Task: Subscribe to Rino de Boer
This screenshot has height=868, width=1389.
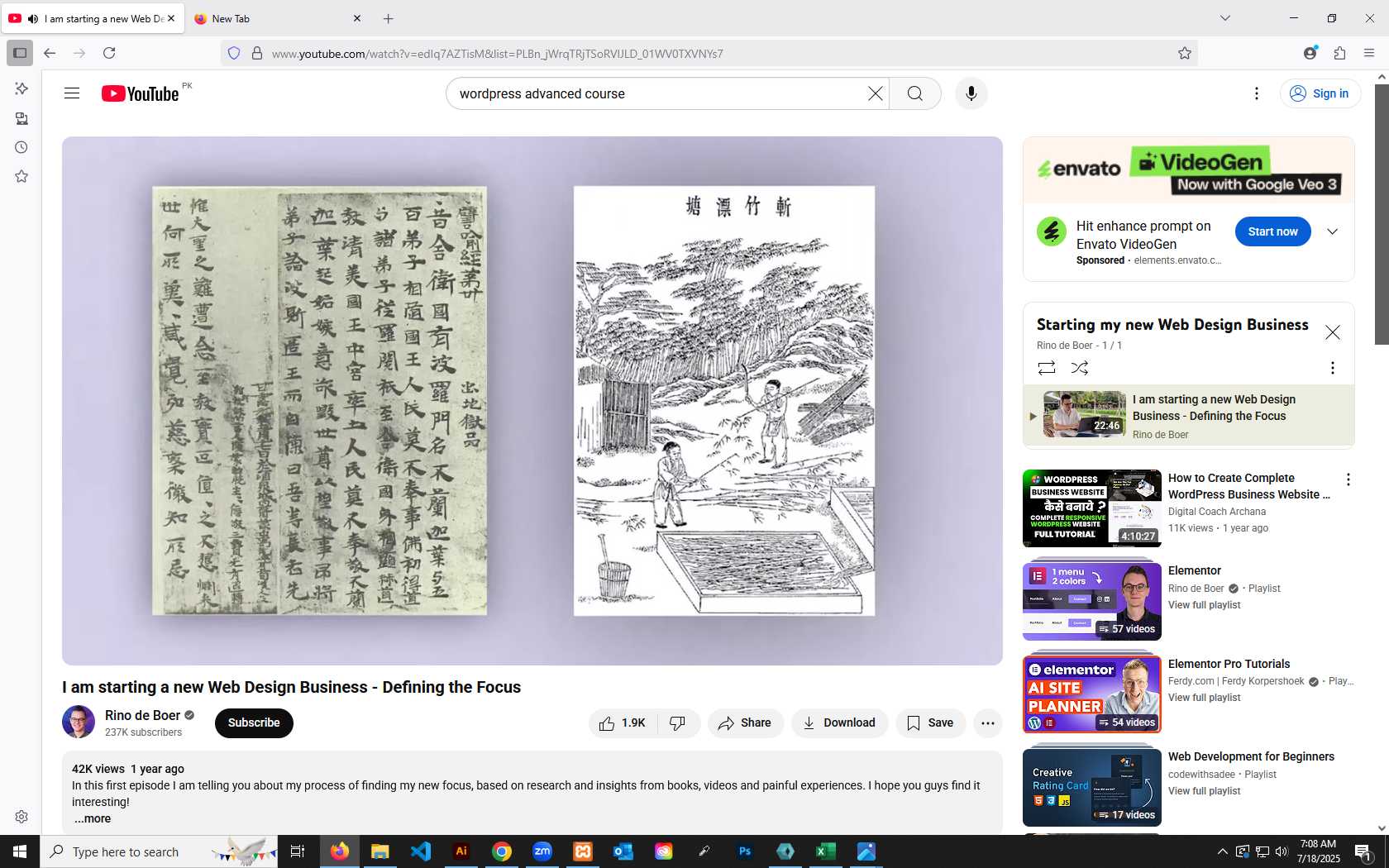Action: click(254, 723)
